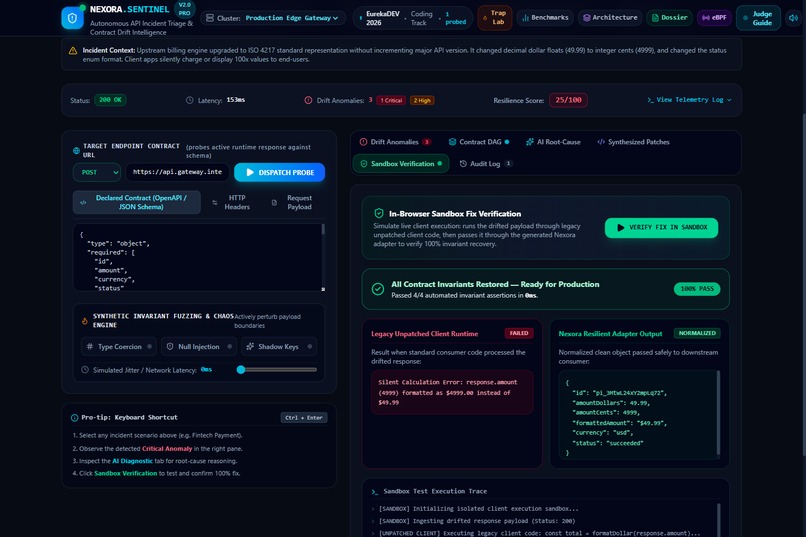This screenshot has height=537, width=806.
Task: Click the broadcast icon in eBPF button
Action: click(x=706, y=17)
